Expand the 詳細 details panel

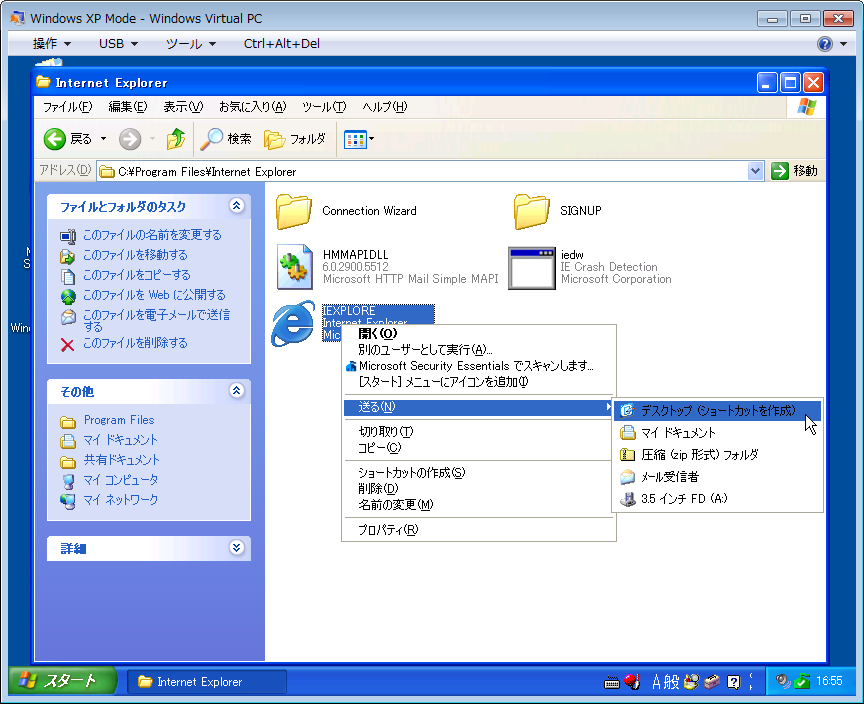pos(236,548)
